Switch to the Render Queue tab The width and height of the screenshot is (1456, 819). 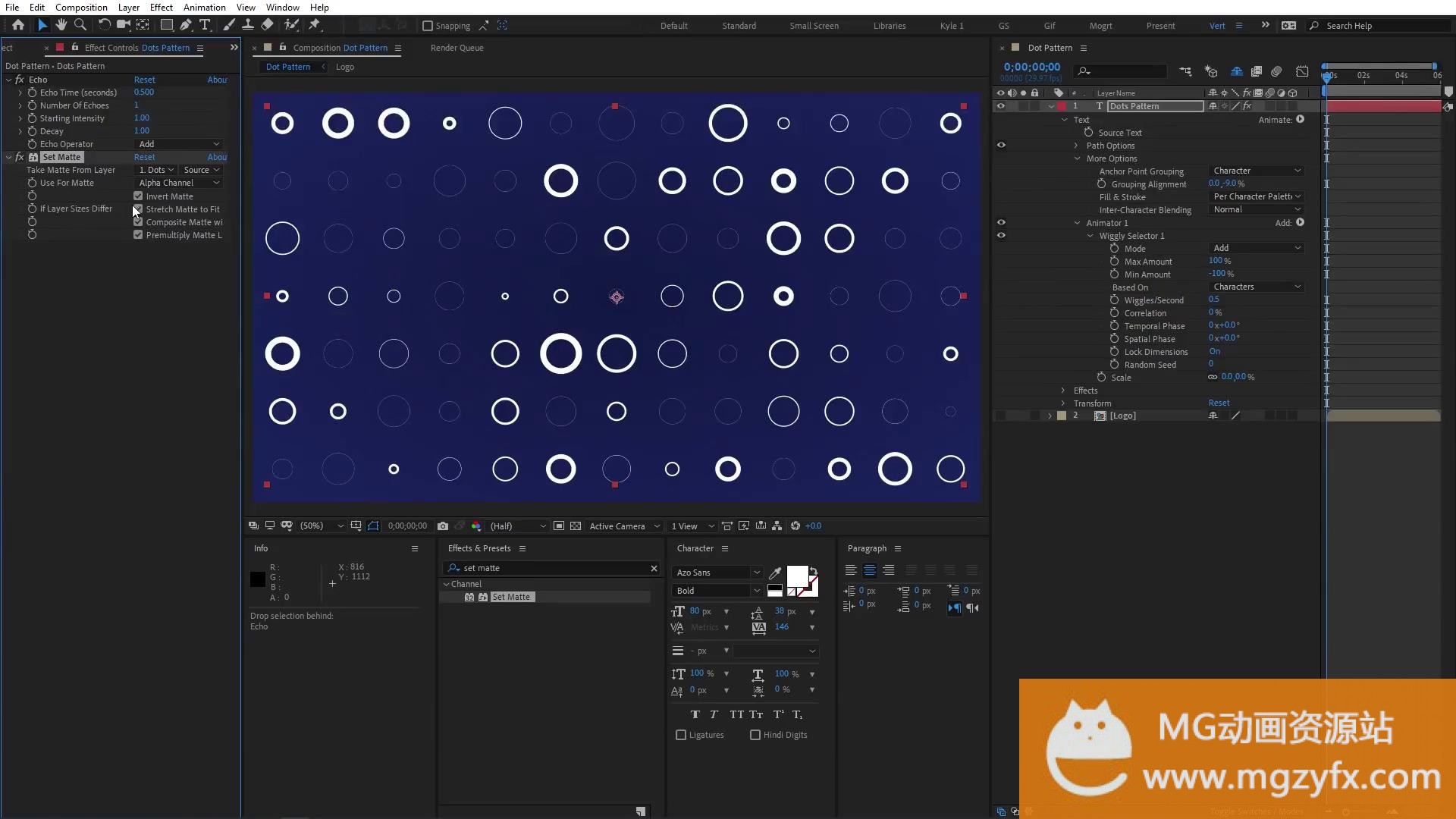(457, 48)
